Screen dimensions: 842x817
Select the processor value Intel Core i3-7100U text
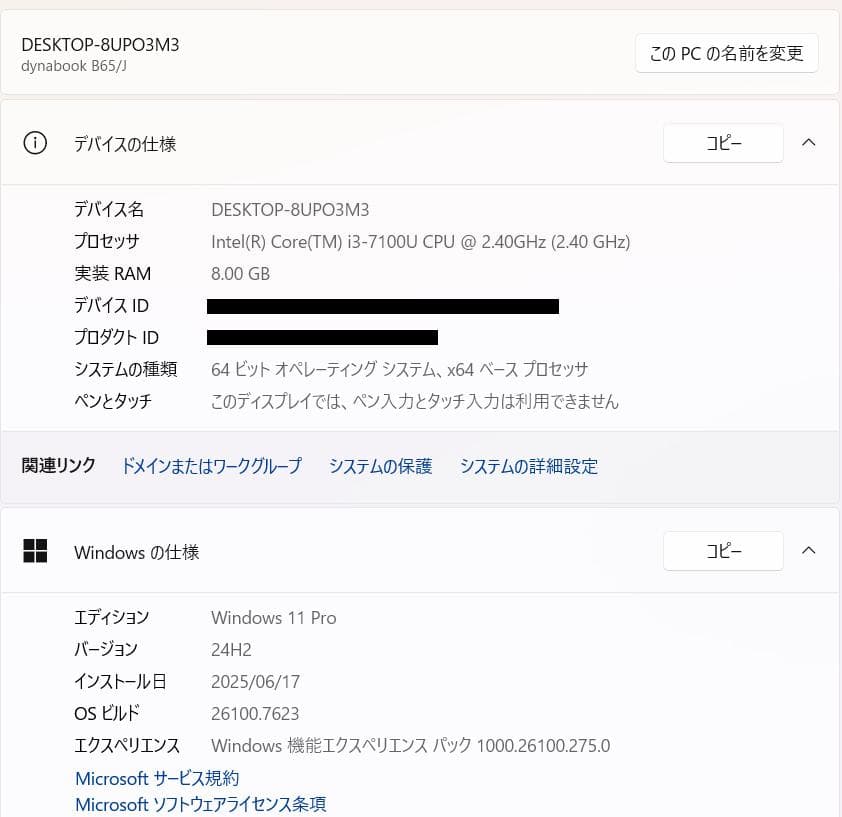[420, 242]
